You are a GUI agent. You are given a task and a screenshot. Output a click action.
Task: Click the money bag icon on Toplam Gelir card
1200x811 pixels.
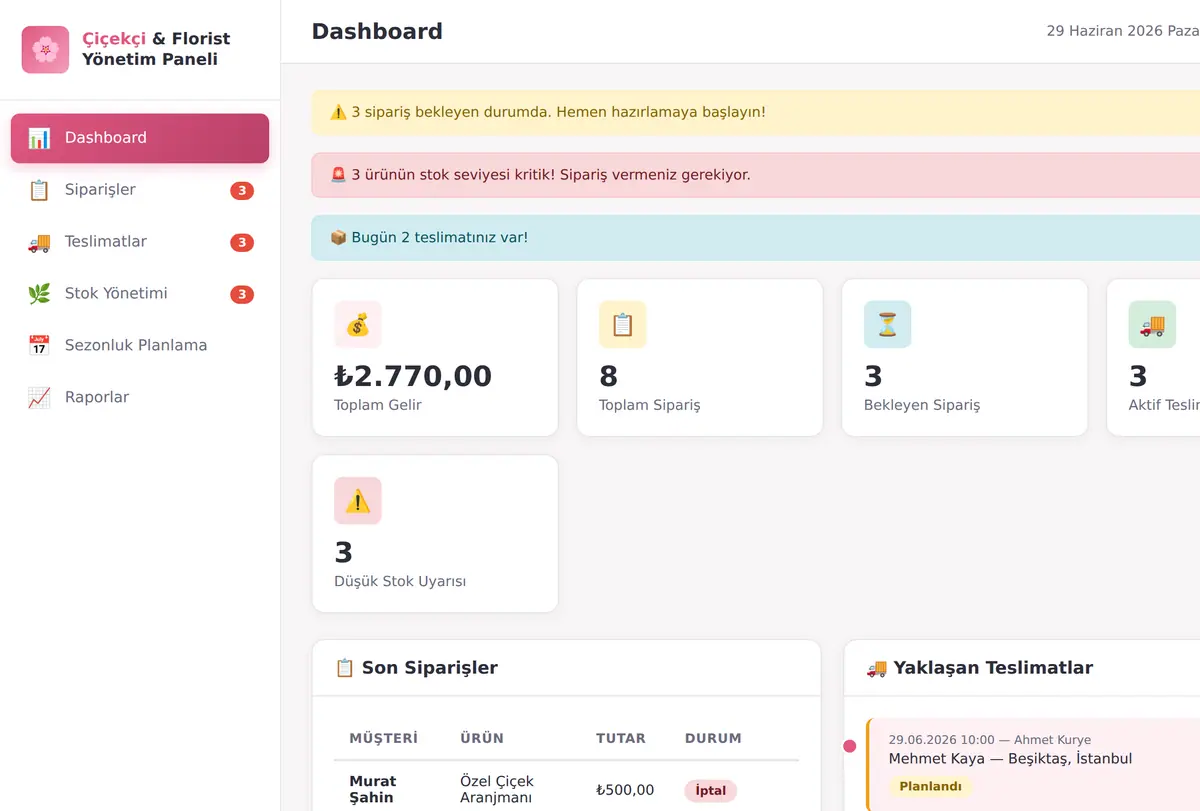tap(358, 324)
